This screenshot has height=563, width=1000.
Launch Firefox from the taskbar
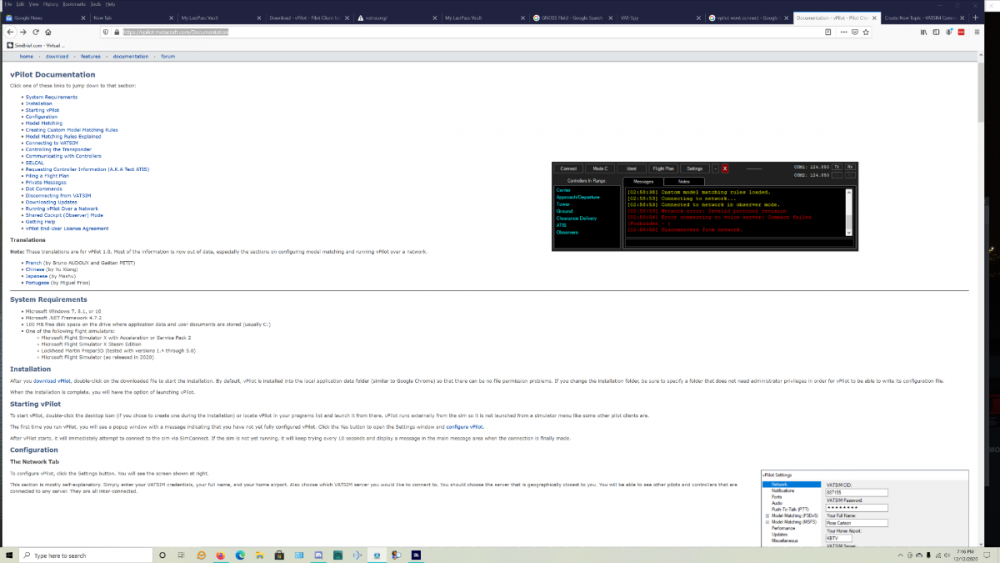coord(221,555)
